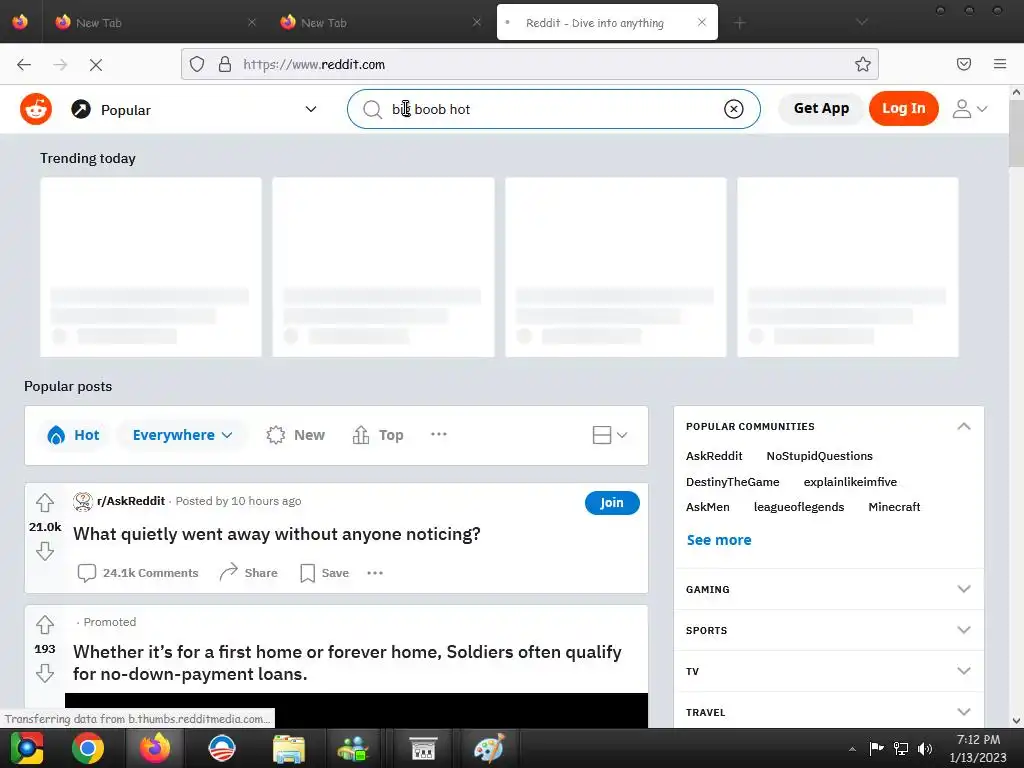Show site security lock information
This screenshot has height=768, width=1024.
click(x=225, y=64)
